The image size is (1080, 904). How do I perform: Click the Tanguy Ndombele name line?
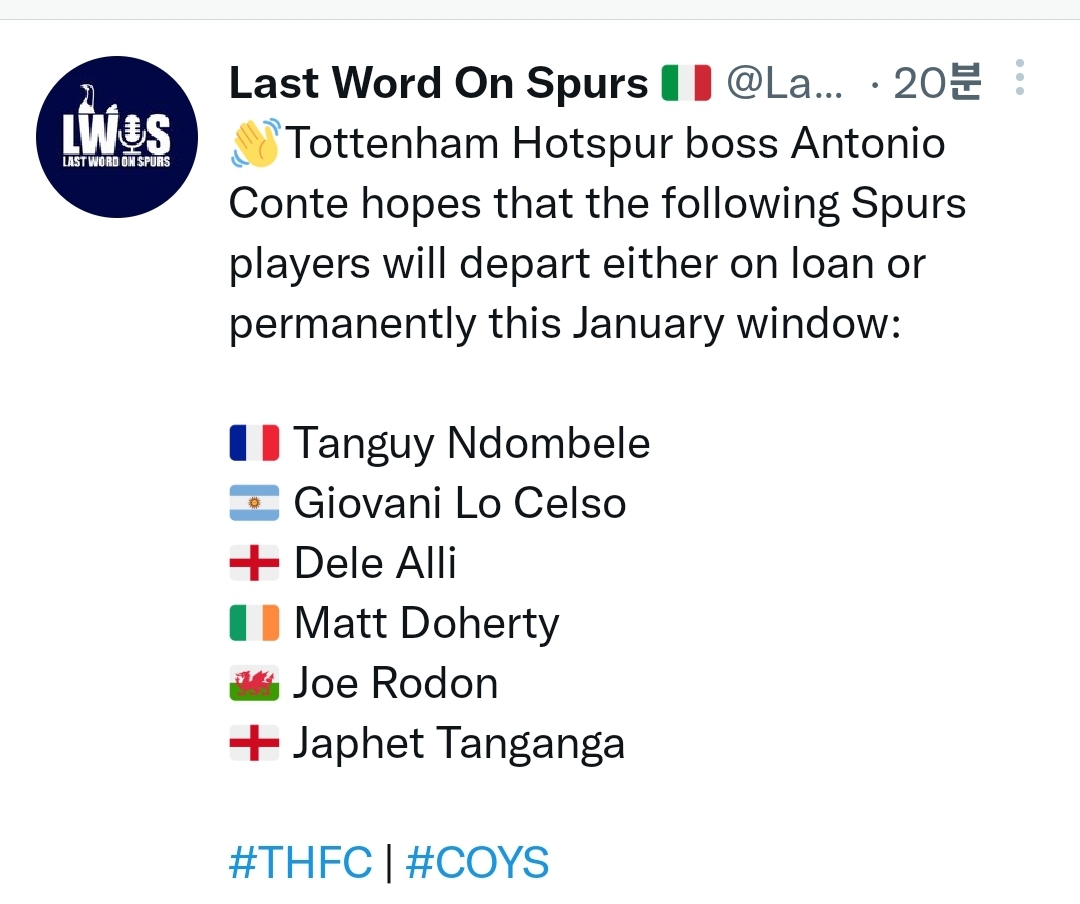pyautogui.click(x=471, y=444)
